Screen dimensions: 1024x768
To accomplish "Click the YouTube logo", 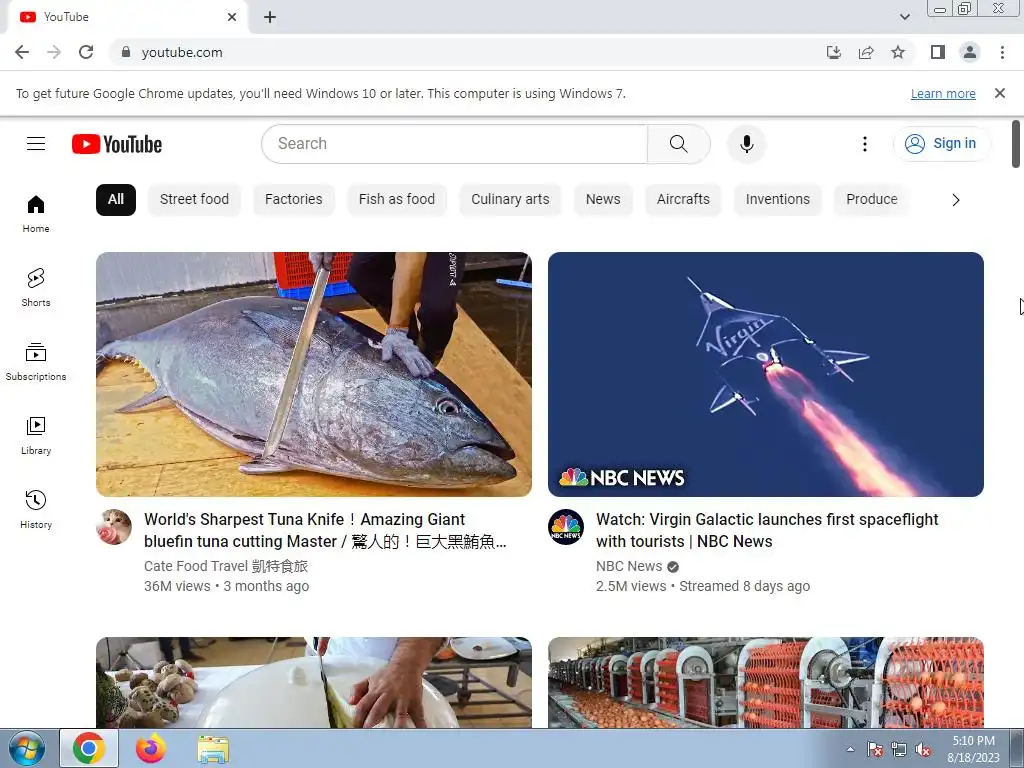I will (x=117, y=144).
